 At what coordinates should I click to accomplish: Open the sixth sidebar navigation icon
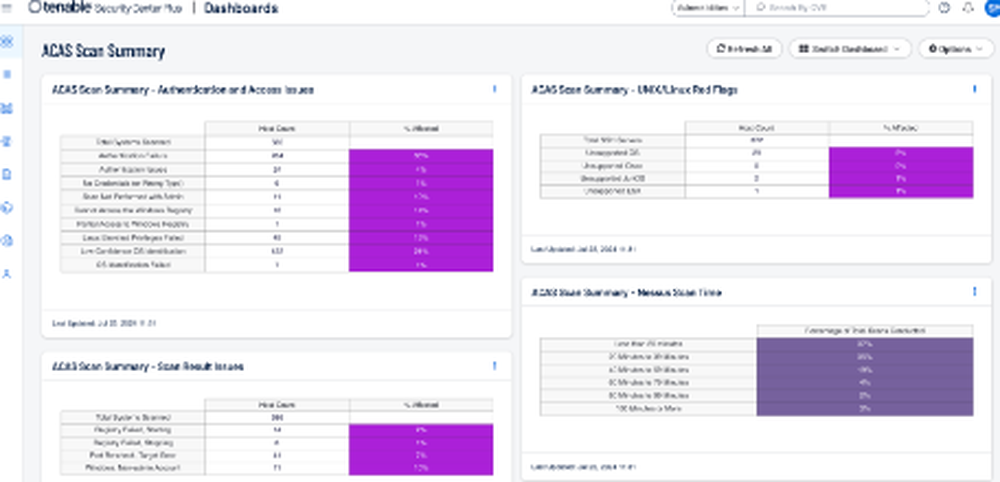click(x=8, y=208)
